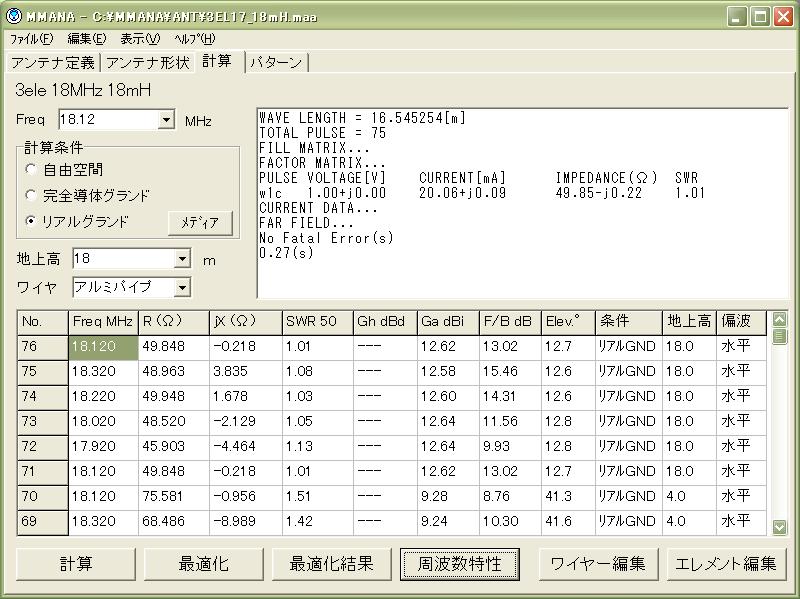Minimize the MMANA window
Image resolution: width=800 pixels, height=599 pixels.
tap(736, 17)
